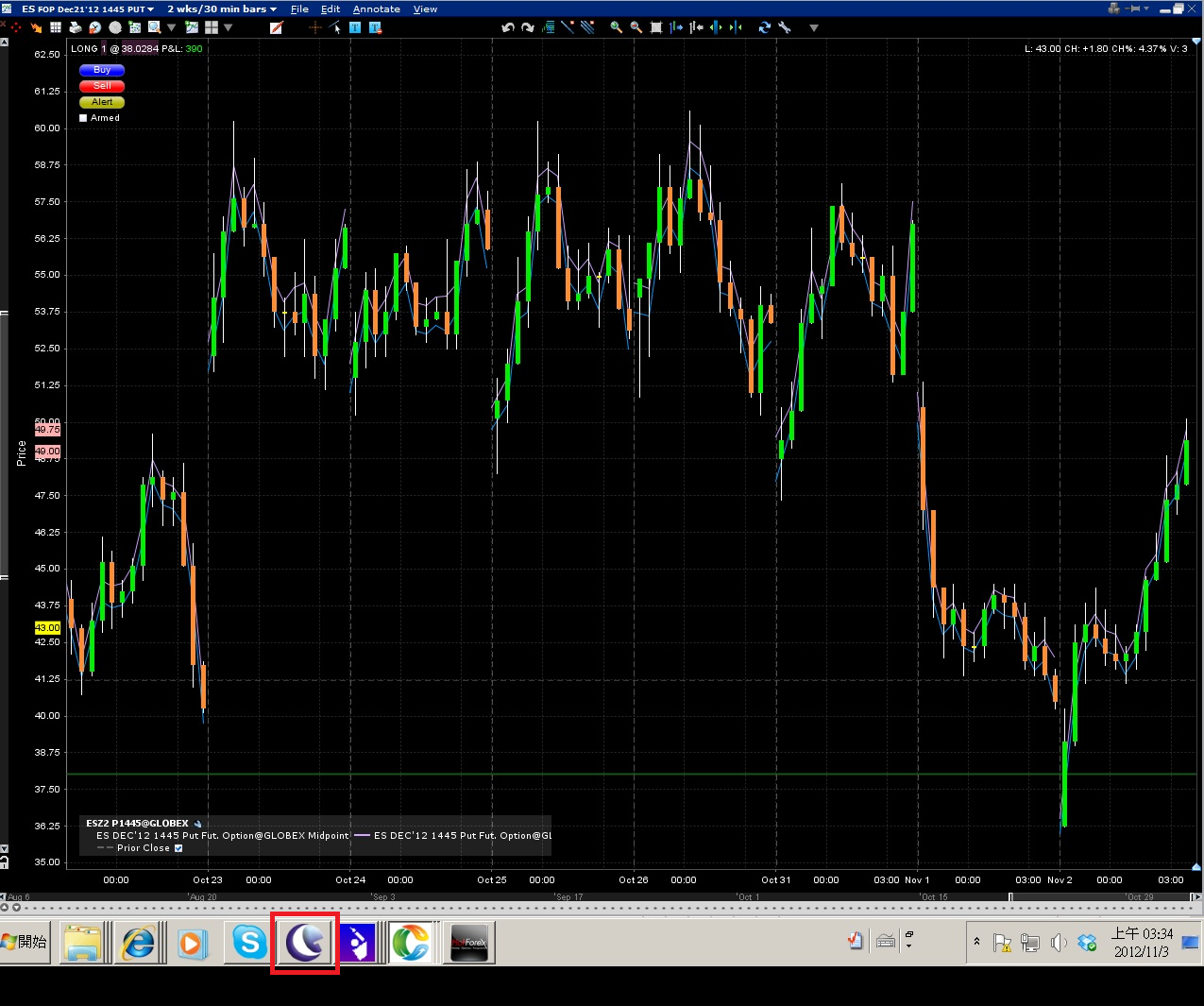The width and height of the screenshot is (1204, 1006).
Task: Expand the toolbar overflow arrow after wrench
Action: (814, 27)
